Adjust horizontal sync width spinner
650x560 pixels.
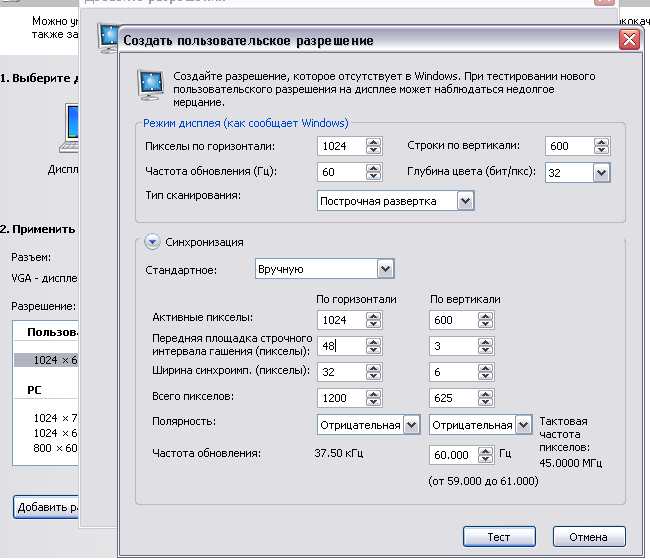tap(374, 372)
